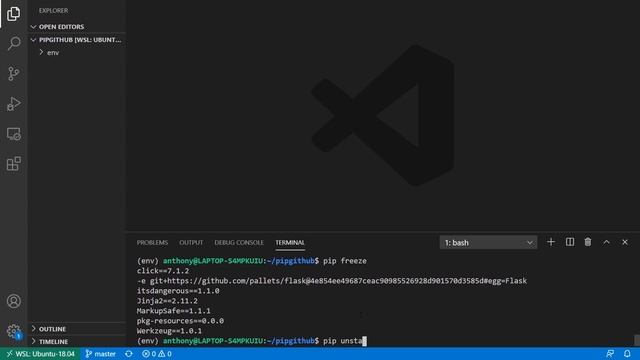Switch to the Output tab
The height and width of the screenshot is (360, 640).
click(191, 242)
